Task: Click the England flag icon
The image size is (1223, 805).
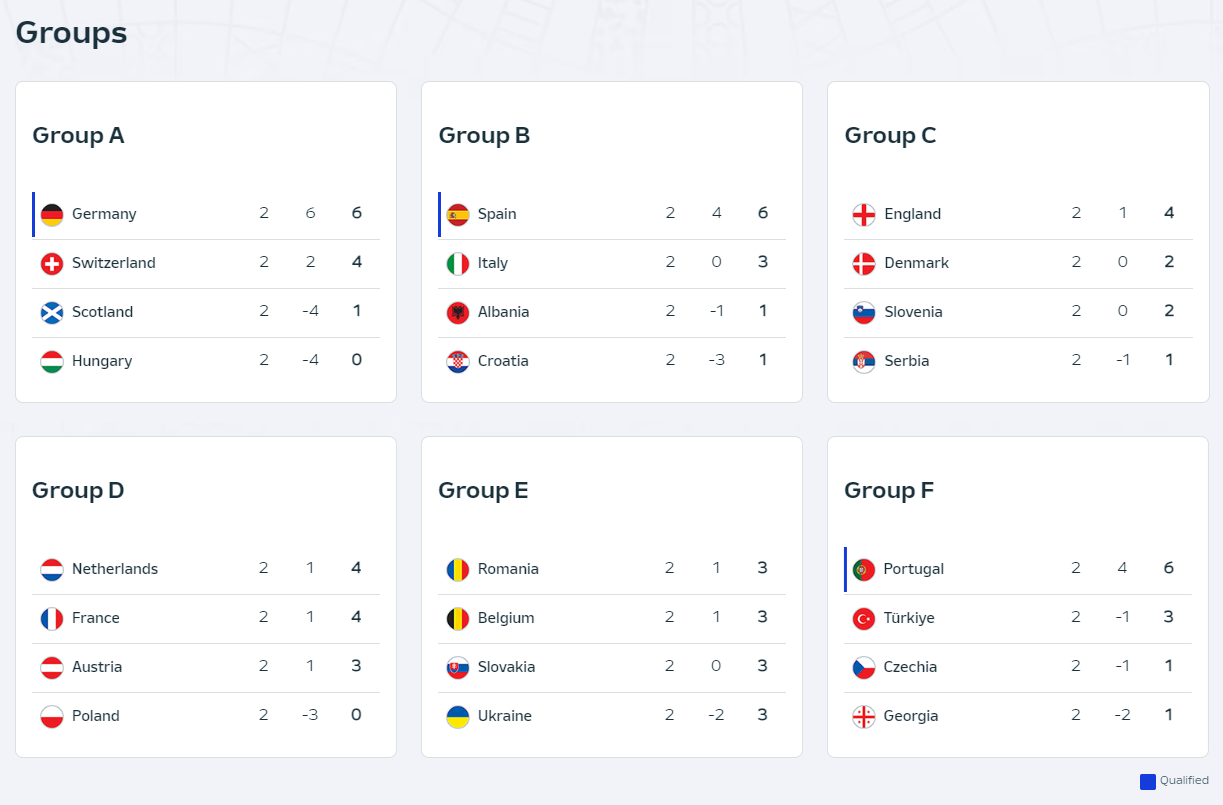Action: point(864,215)
